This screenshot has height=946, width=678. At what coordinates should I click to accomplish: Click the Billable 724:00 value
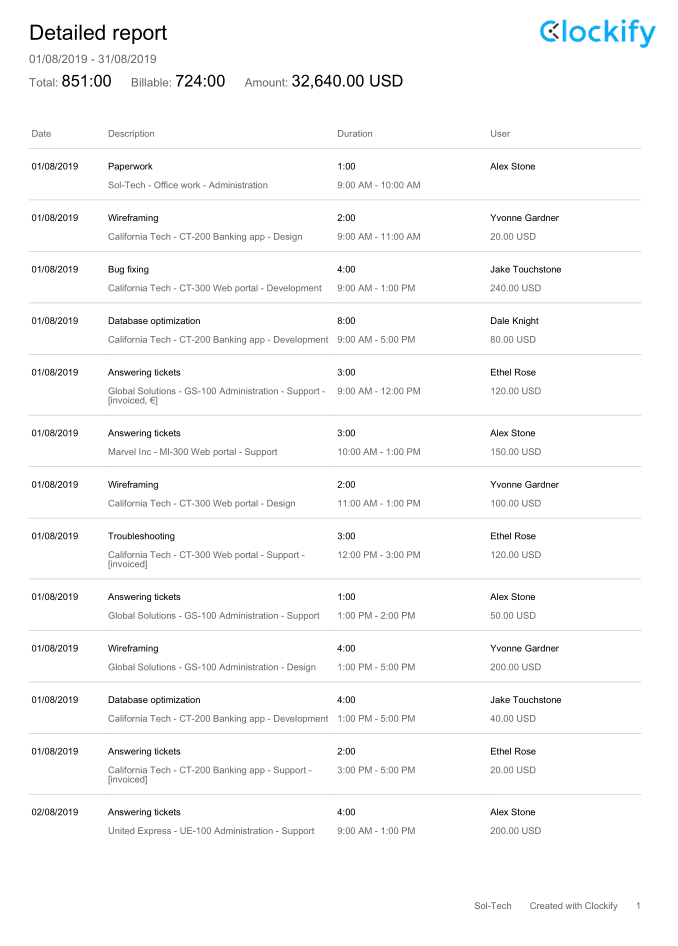click(200, 81)
